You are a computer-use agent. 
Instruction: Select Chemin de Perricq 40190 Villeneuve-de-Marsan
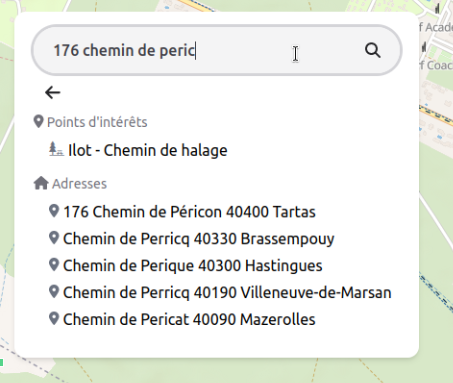(227, 292)
